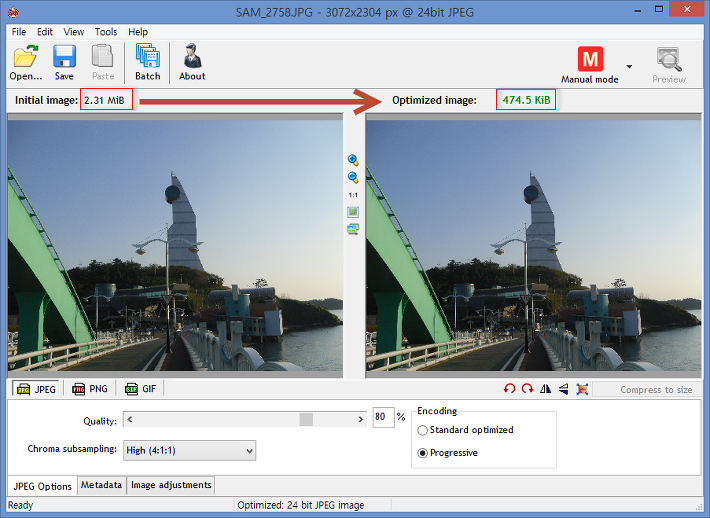Screen dimensions: 710x518
Task: Open the View menu
Action: coord(73,32)
